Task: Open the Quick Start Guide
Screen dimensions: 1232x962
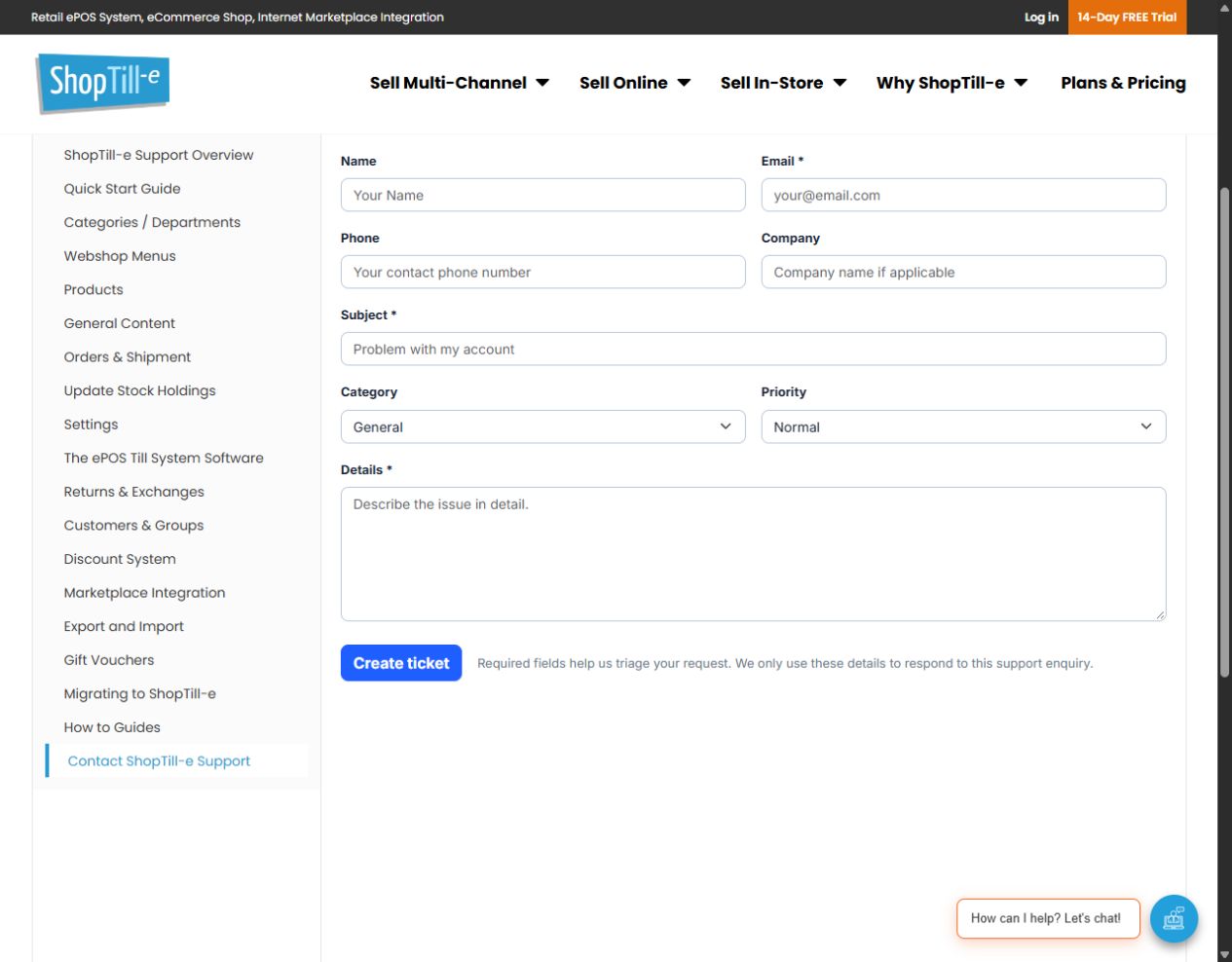Action: point(122,189)
